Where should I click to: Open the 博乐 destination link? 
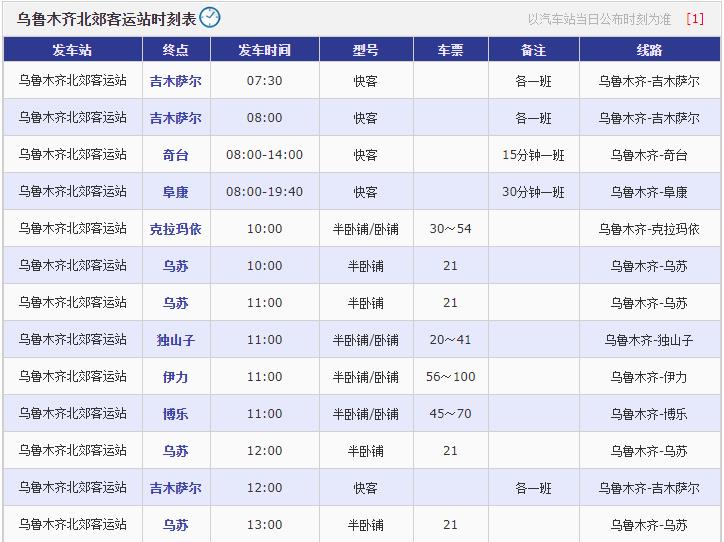(175, 414)
